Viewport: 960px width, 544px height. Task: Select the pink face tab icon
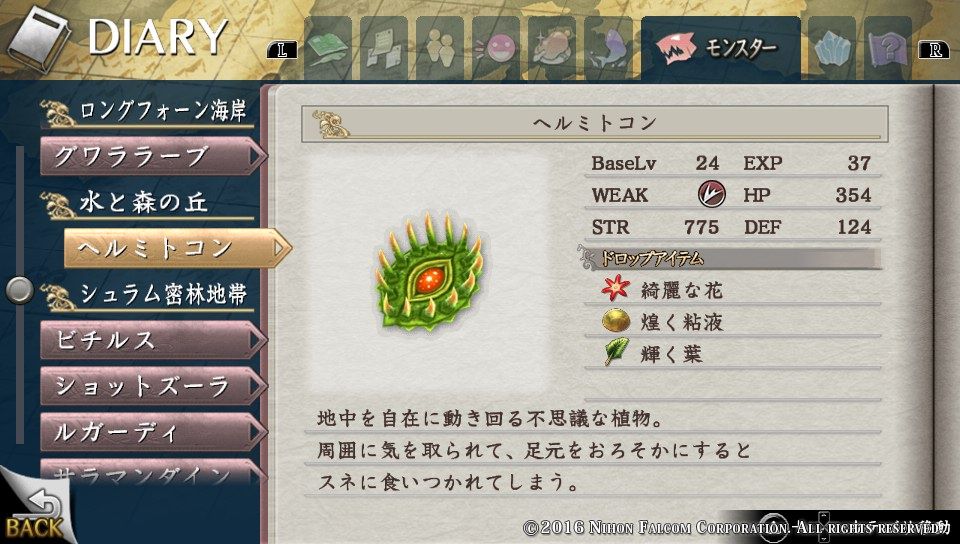[x=496, y=48]
